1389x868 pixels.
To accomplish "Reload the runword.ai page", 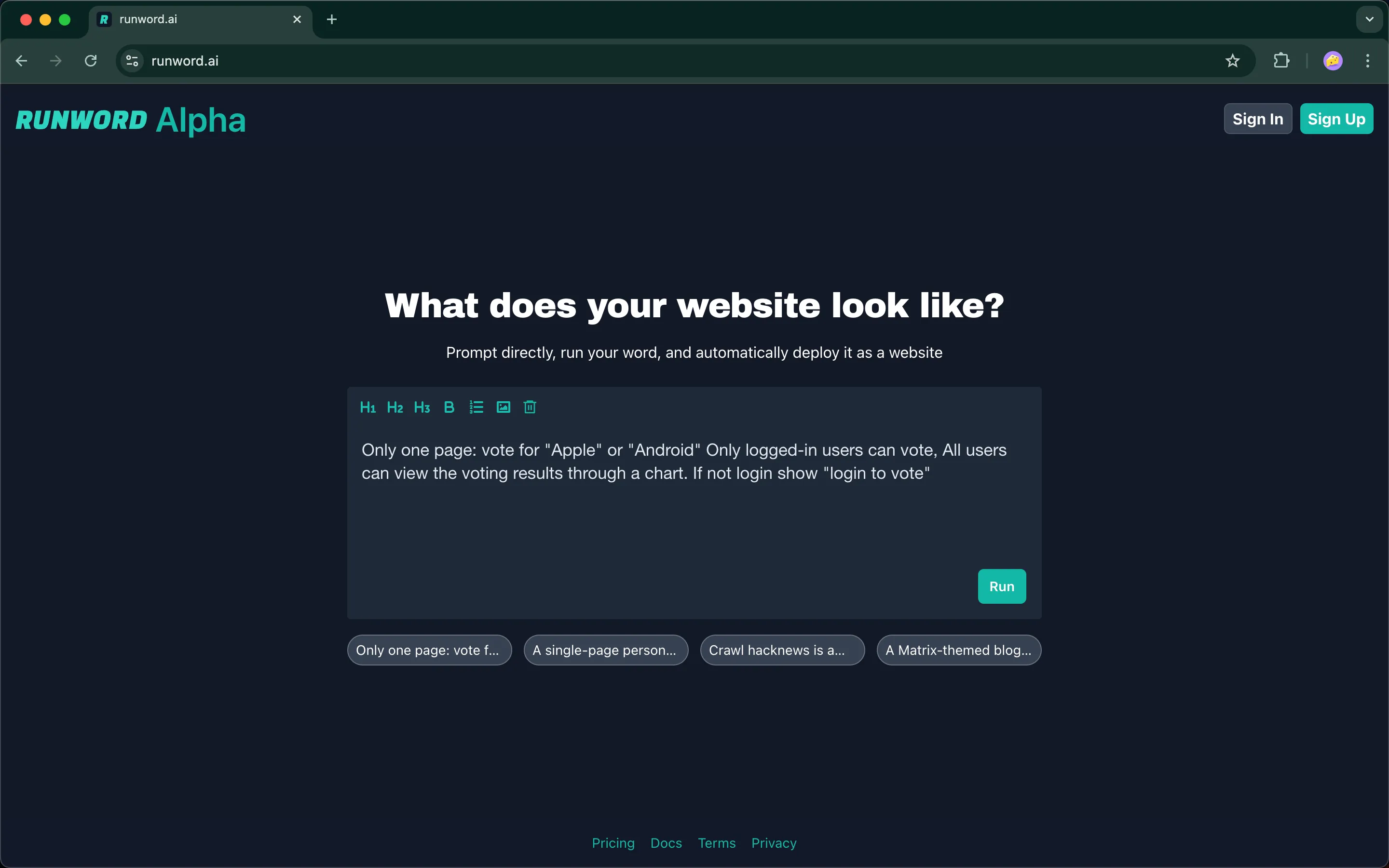I will [91, 61].
